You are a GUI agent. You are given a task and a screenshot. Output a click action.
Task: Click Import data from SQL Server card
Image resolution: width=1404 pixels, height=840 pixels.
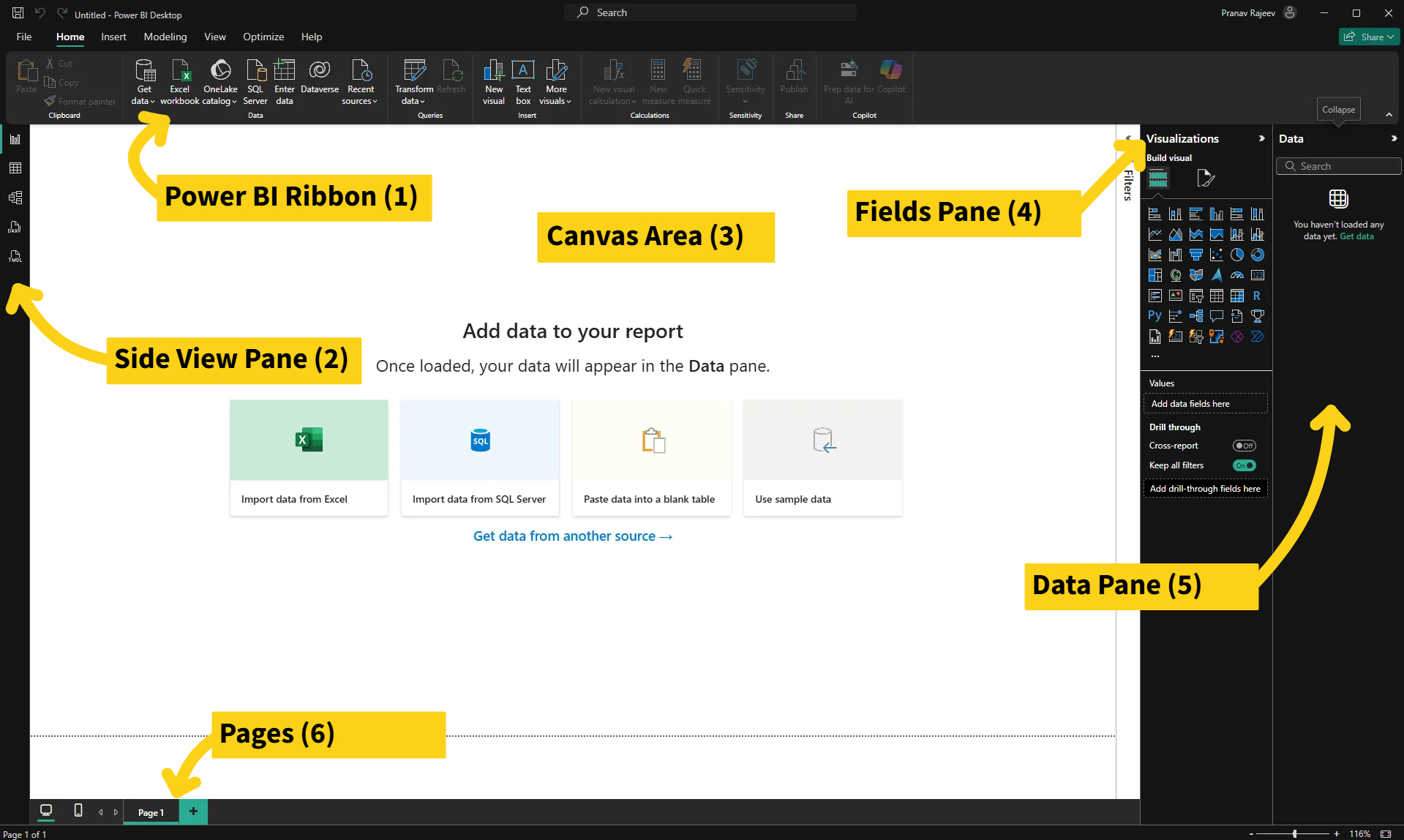480,458
